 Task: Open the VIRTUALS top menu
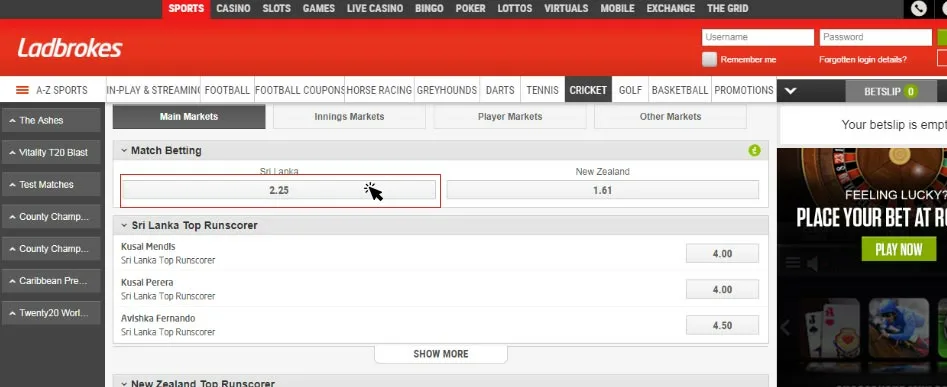point(566,8)
